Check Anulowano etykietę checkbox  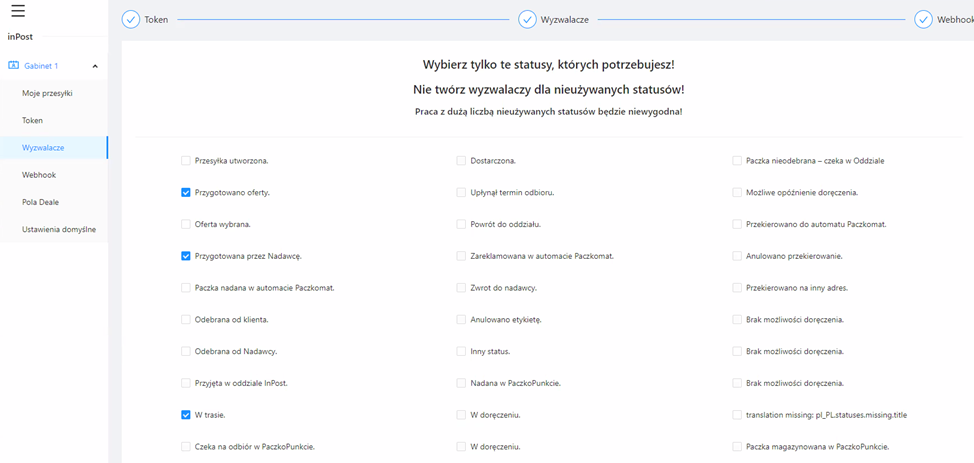(x=461, y=319)
